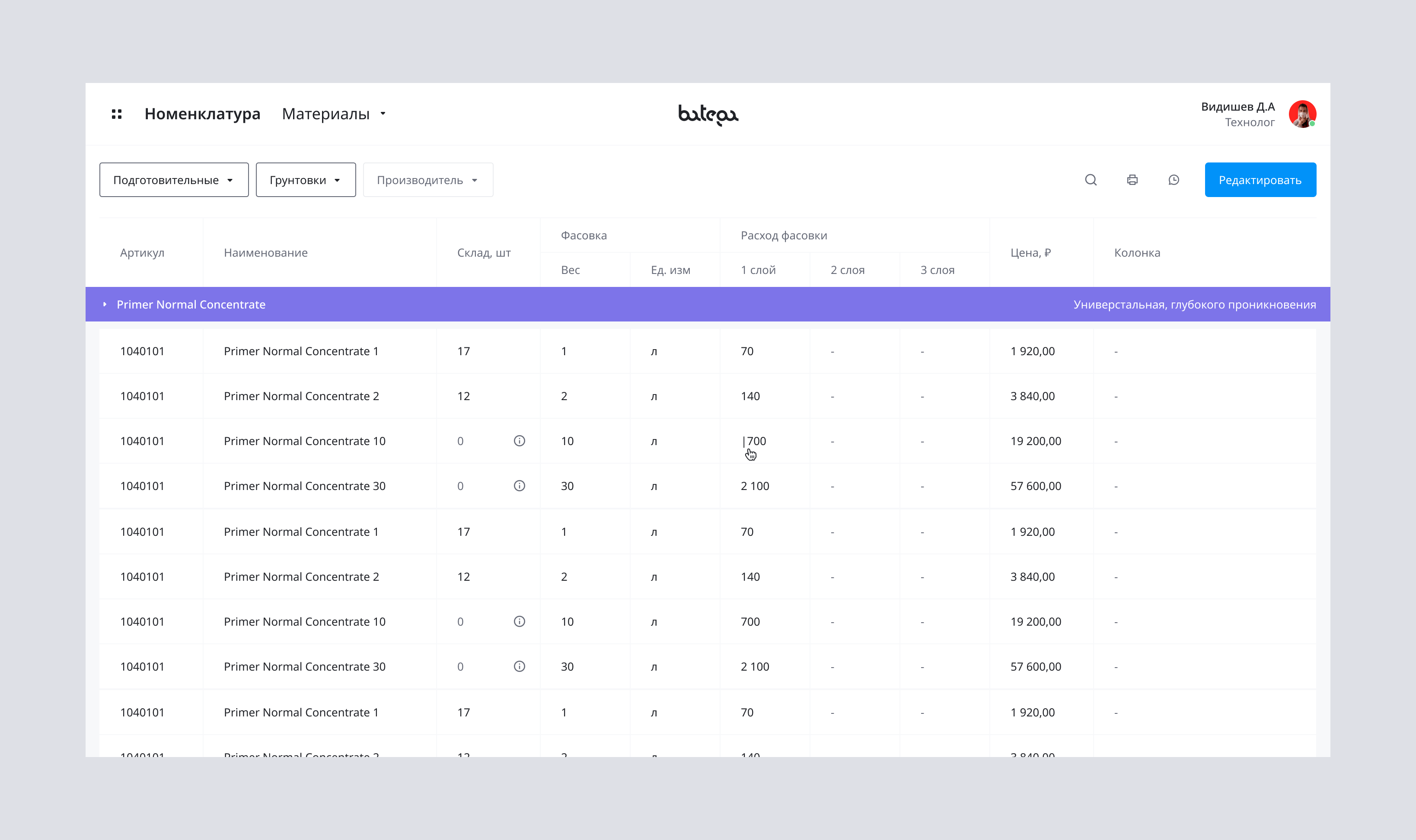Open the Подготовительные dropdown filter

coord(174,180)
